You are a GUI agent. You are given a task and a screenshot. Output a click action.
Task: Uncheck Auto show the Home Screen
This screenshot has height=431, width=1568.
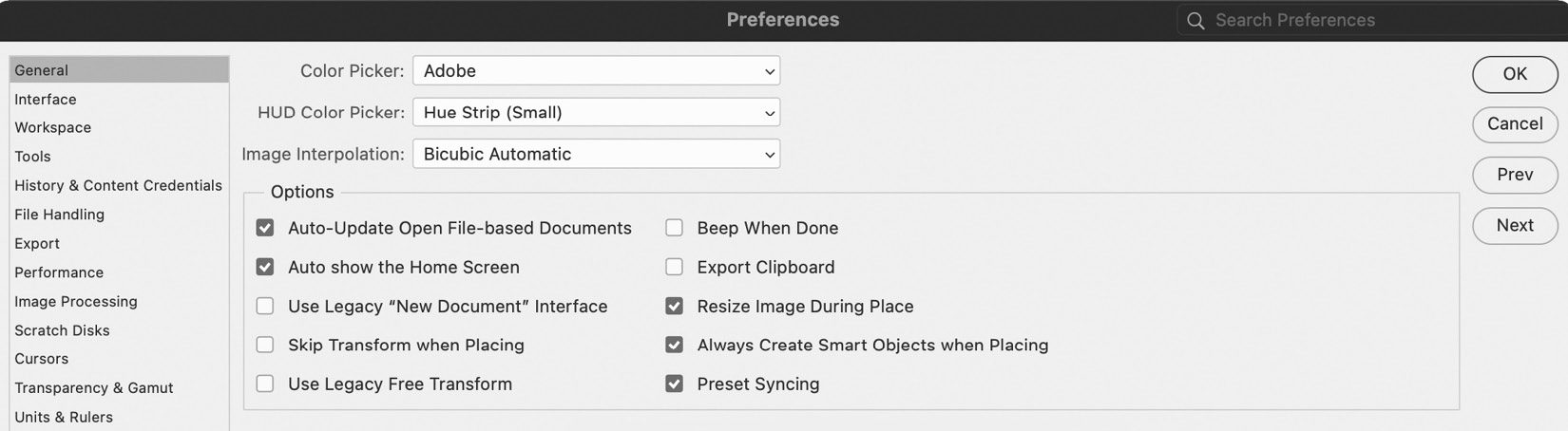pos(265,267)
